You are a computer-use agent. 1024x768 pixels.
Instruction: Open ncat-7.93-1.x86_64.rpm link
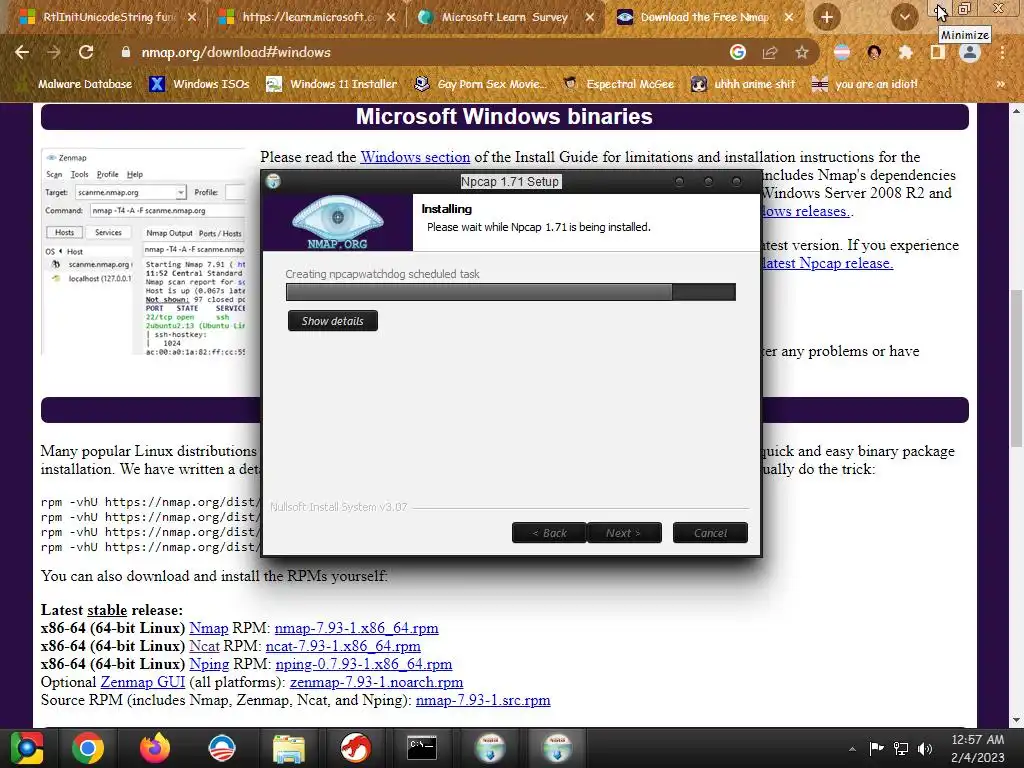pyautogui.click(x=343, y=646)
